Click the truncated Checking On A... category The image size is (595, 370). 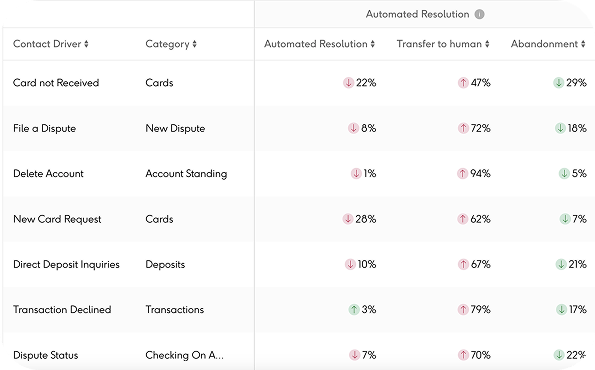point(184,355)
